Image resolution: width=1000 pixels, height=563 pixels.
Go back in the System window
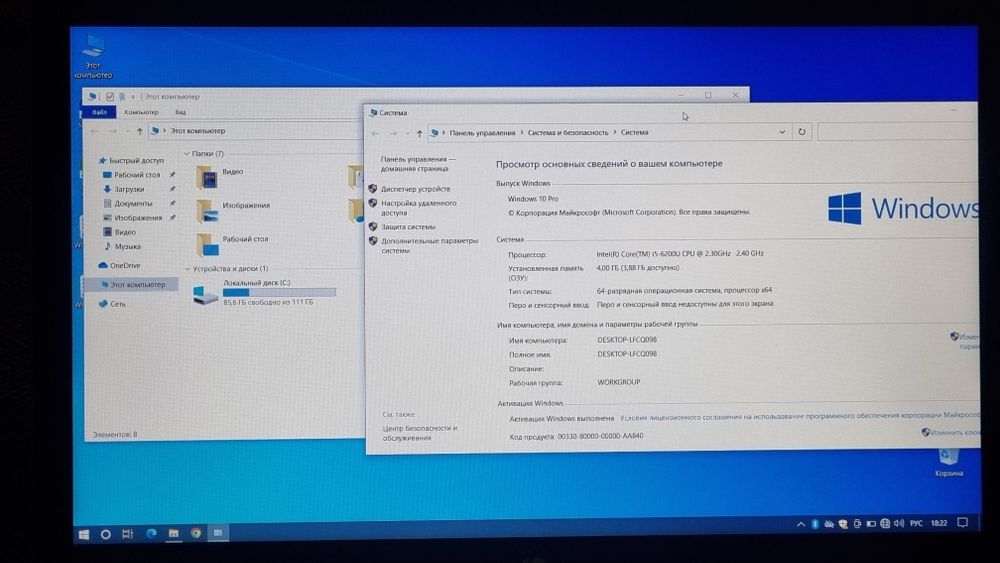[376, 133]
